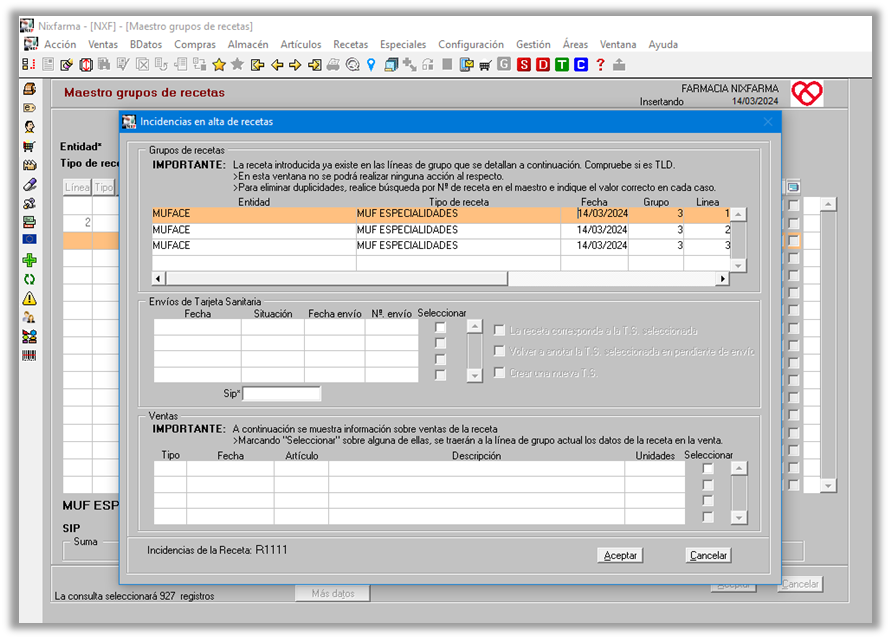Click Más datos button in background window

point(333,594)
